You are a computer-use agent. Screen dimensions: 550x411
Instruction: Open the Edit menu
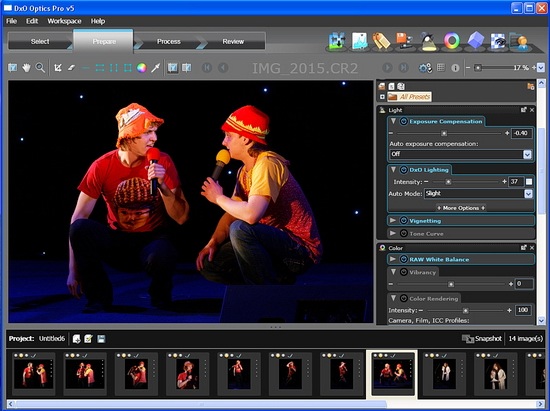32,21
